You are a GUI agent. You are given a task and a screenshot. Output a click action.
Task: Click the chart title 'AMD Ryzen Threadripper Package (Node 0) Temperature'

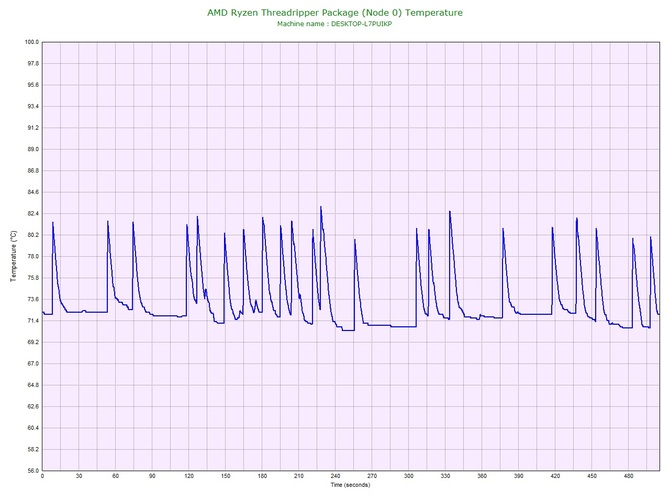point(335,12)
